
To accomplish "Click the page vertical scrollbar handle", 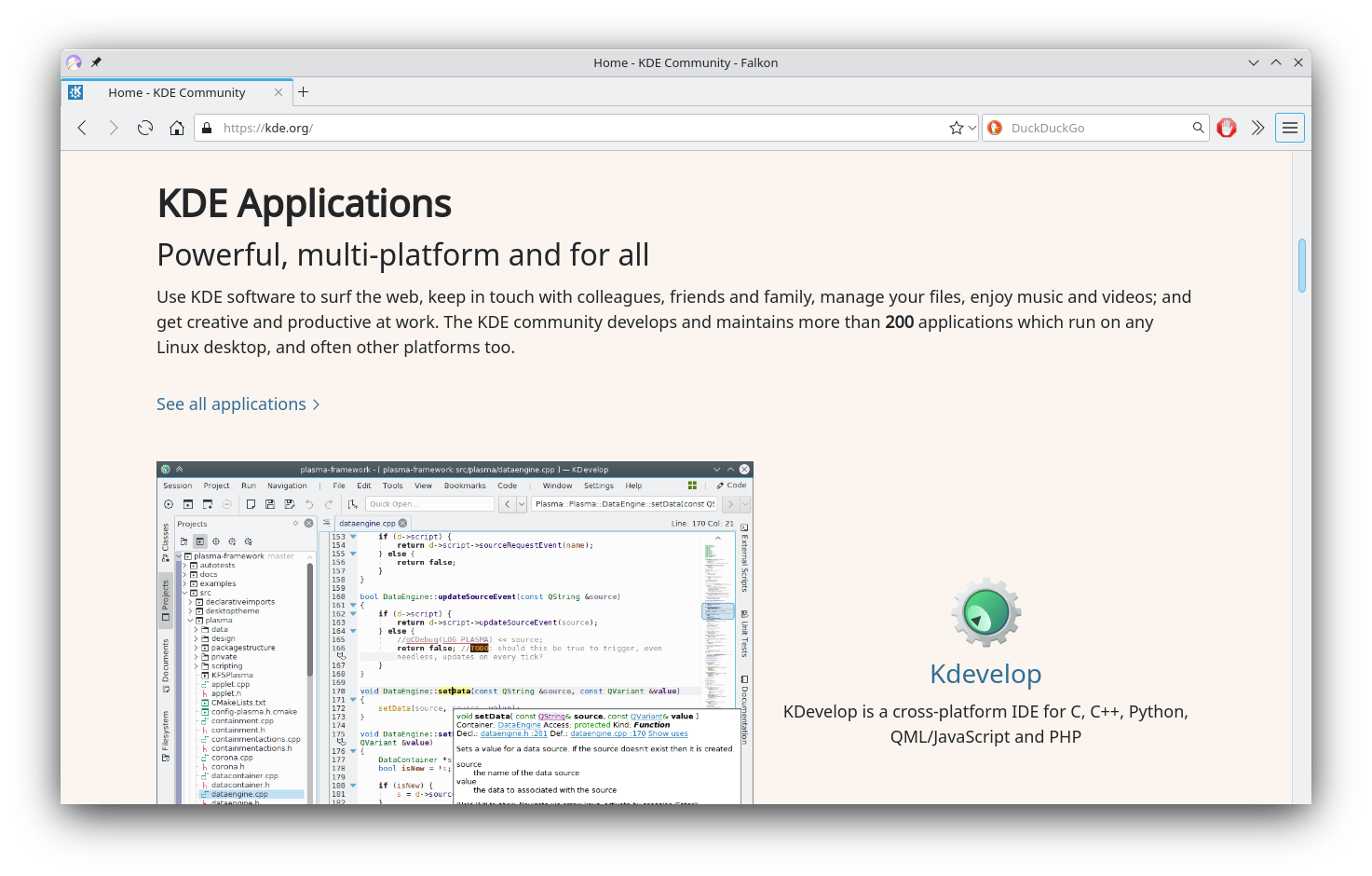I will point(1302,266).
